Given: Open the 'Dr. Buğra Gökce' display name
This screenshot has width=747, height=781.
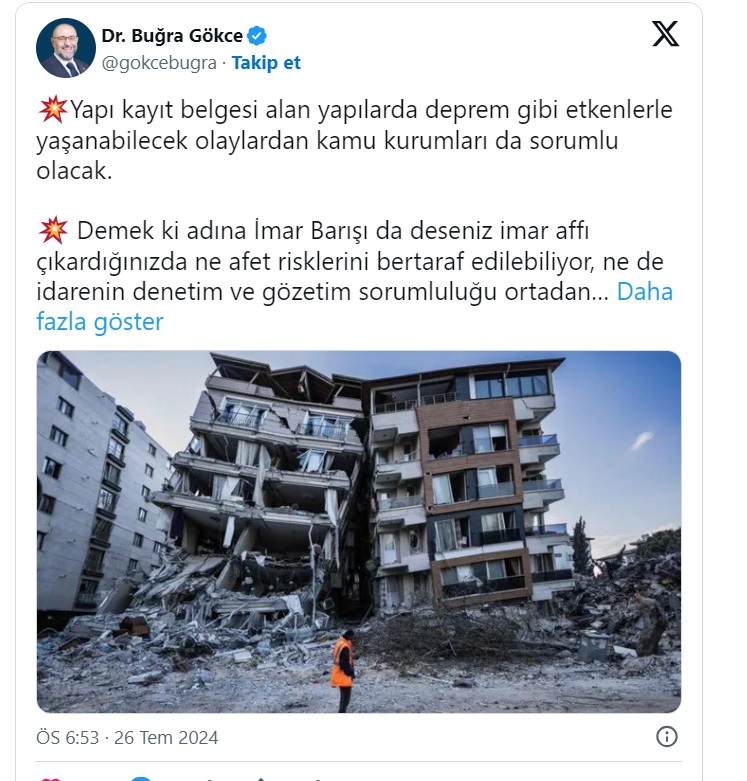Looking at the screenshot, I should click(x=172, y=36).
